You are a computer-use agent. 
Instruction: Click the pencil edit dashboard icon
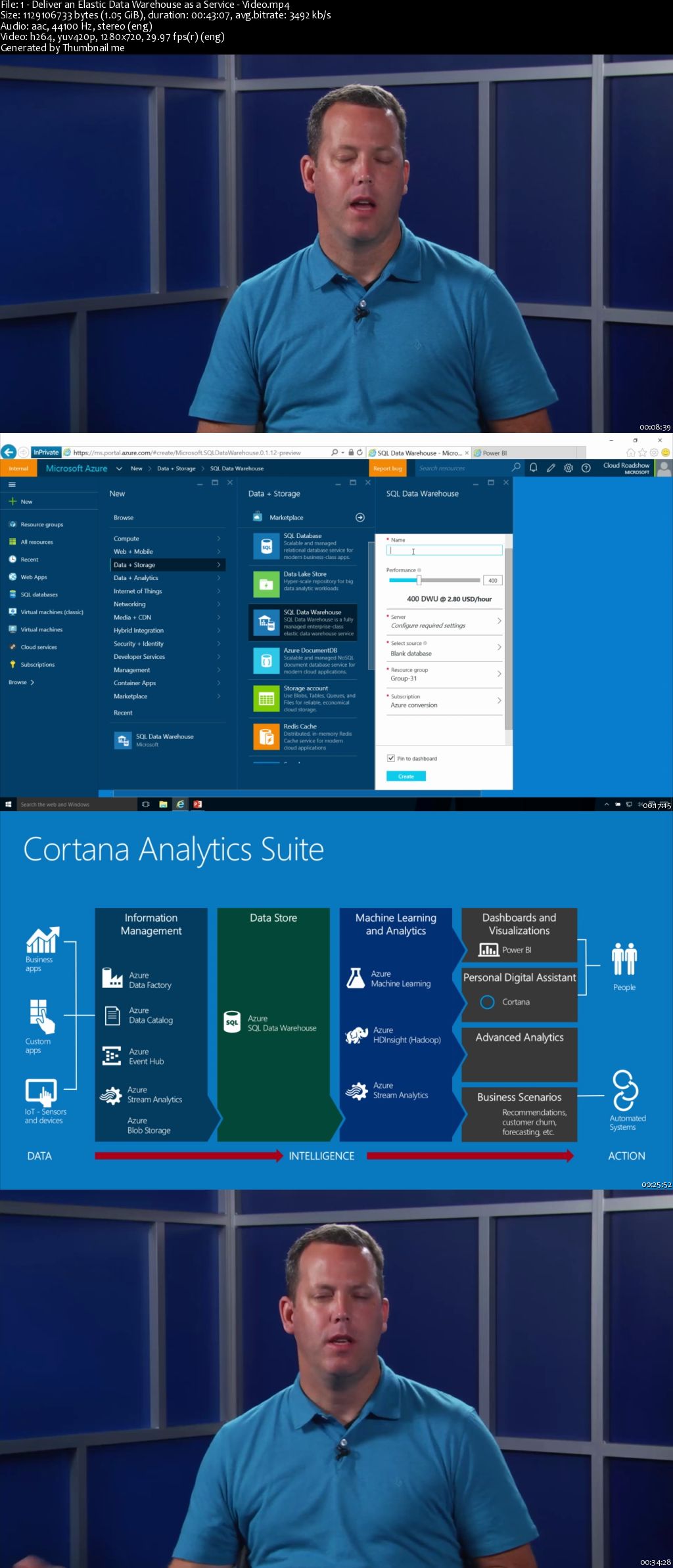pyautogui.click(x=551, y=468)
